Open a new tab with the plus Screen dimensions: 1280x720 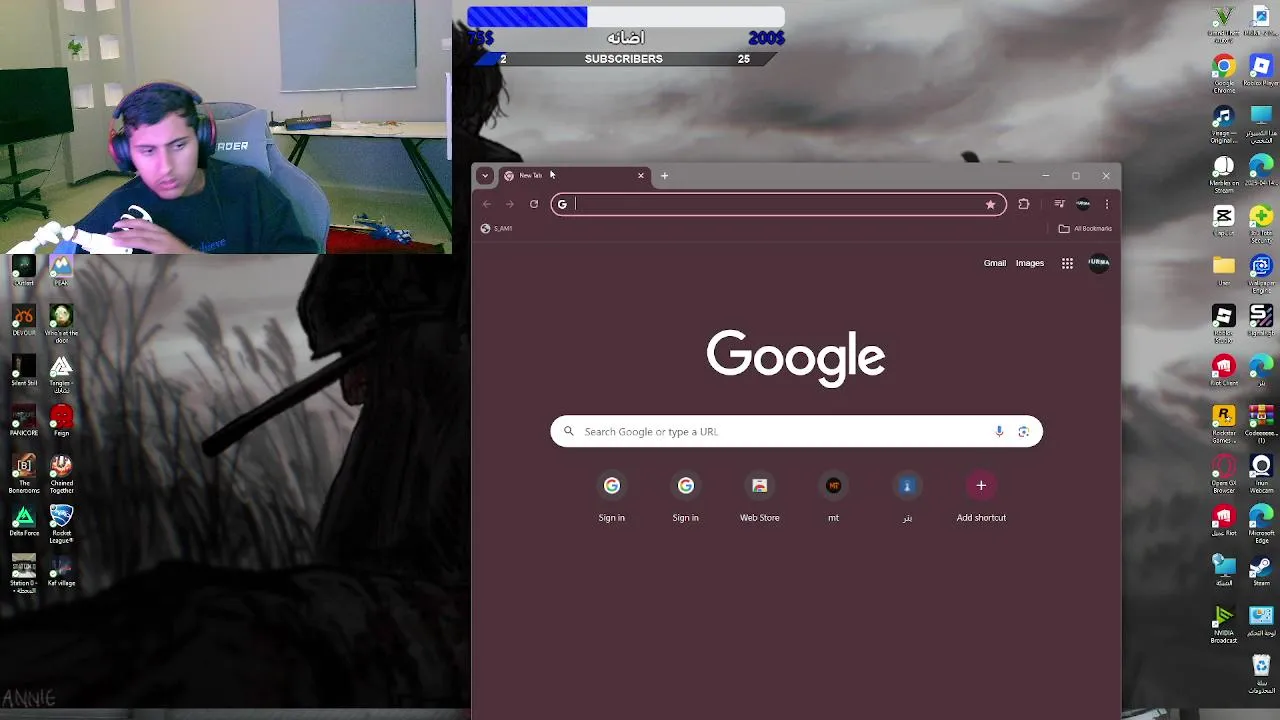click(x=664, y=176)
